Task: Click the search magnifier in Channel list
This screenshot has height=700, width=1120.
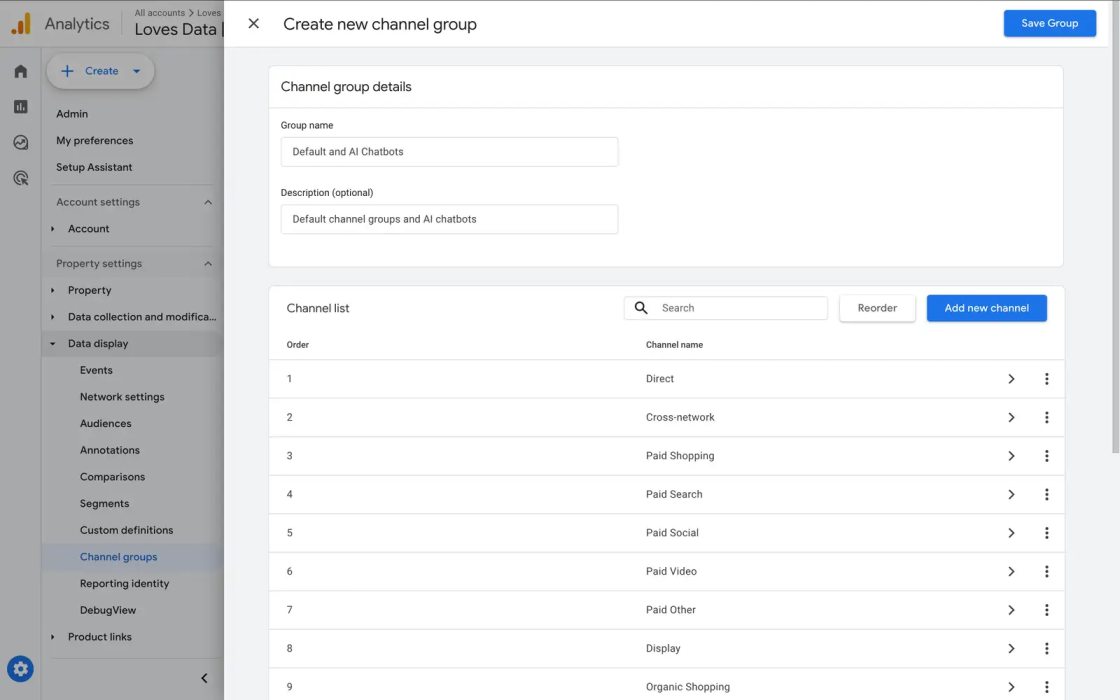Action: pos(641,308)
